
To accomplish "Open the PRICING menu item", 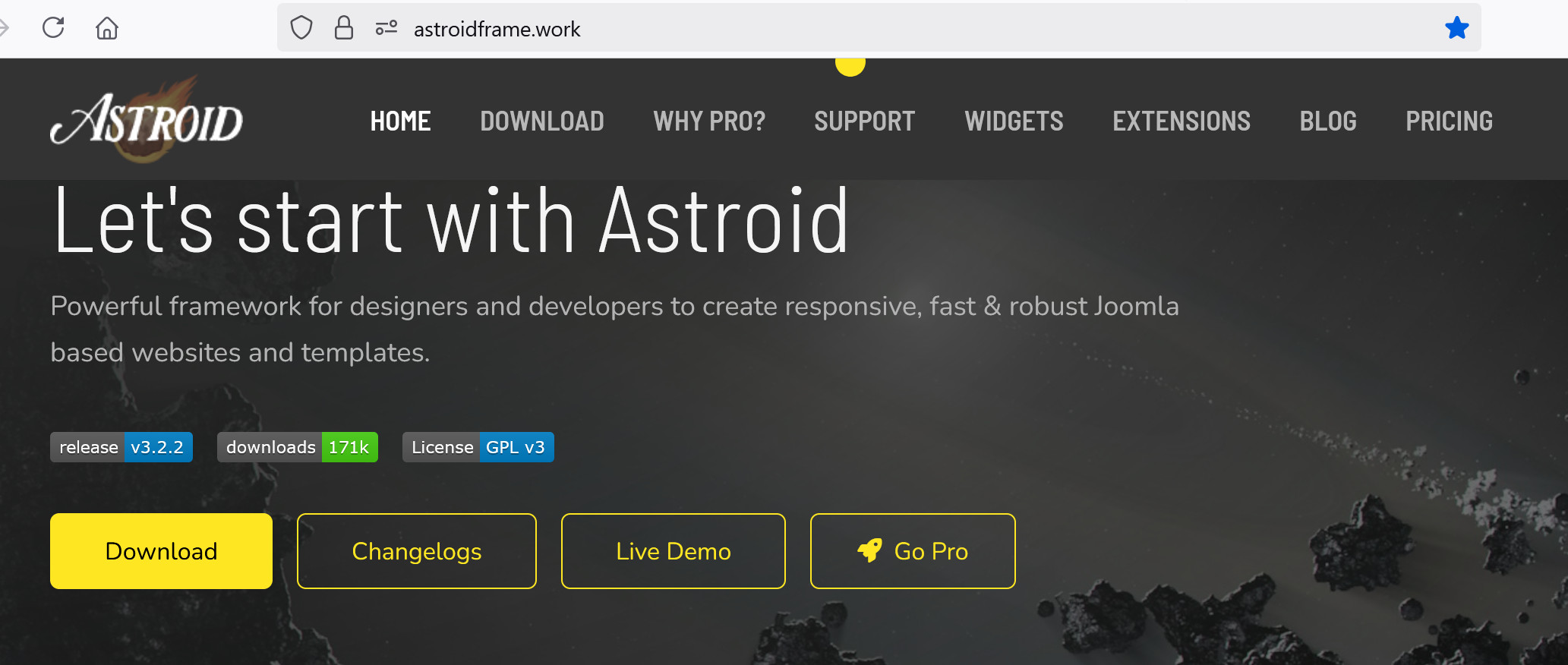I will click(1449, 121).
